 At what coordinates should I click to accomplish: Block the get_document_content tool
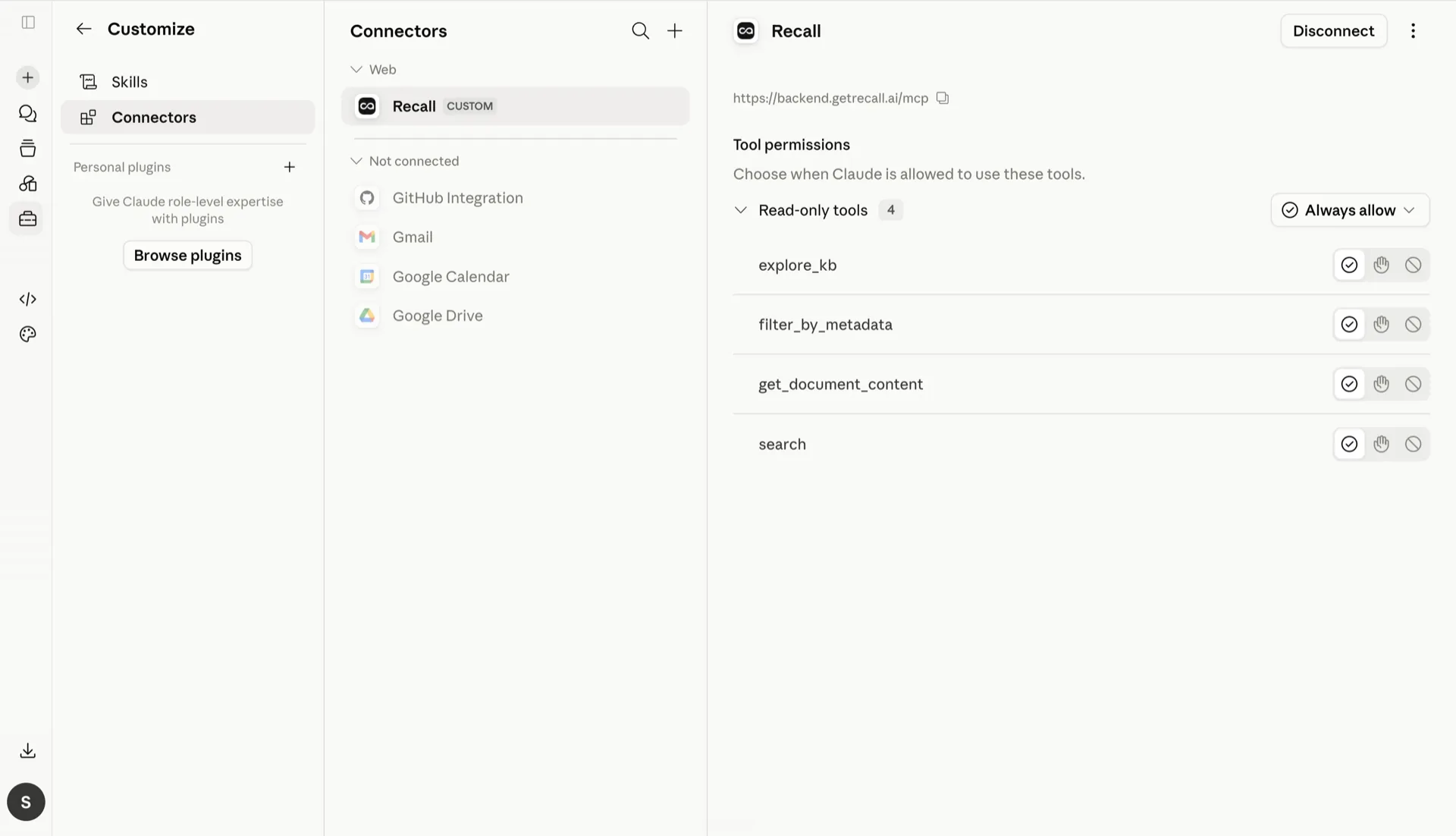pyautogui.click(x=1412, y=384)
